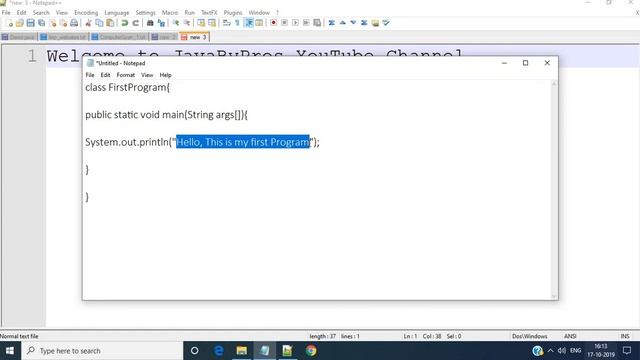This screenshot has width=640, height=360.
Task: Click 'length : 37' in status bar
Action: (322, 336)
